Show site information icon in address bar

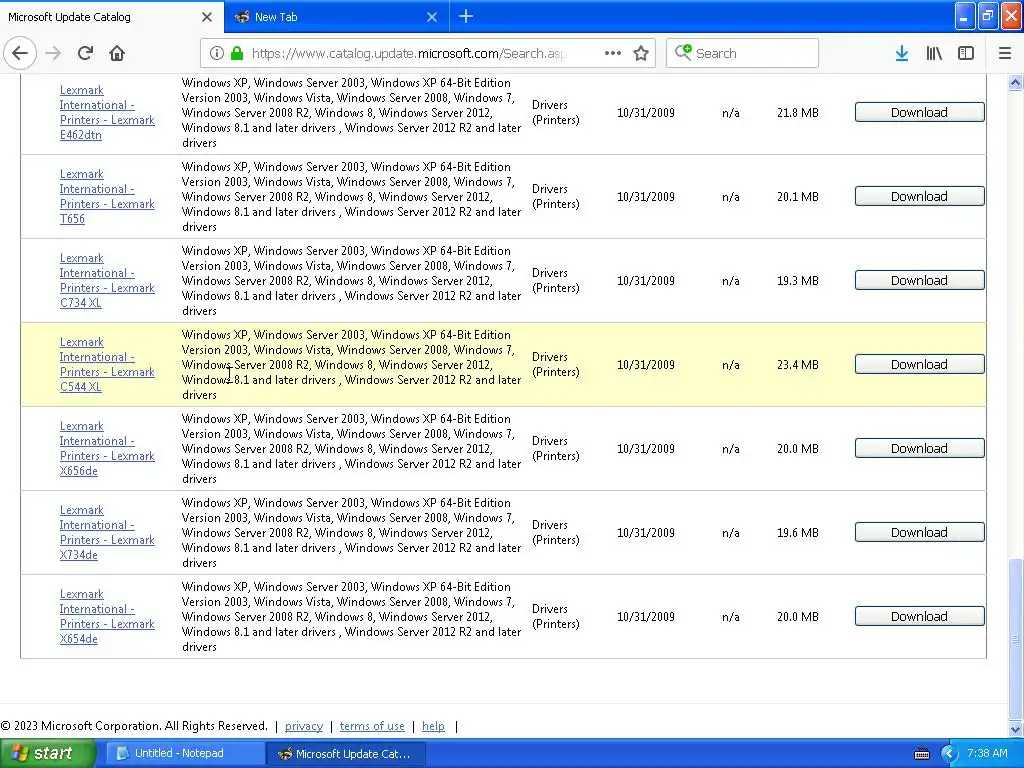pos(217,53)
